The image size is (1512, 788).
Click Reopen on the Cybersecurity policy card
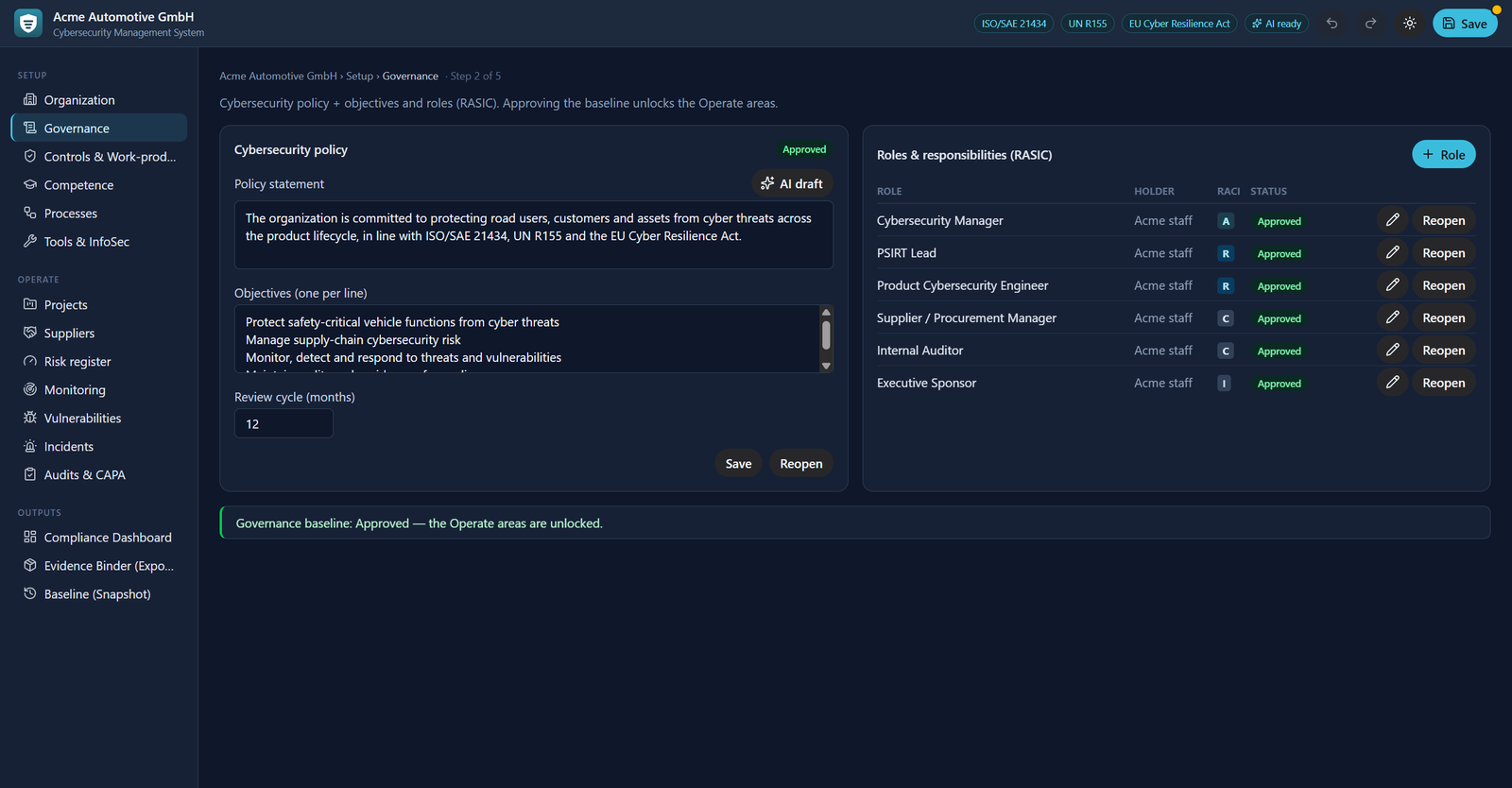[x=801, y=463]
